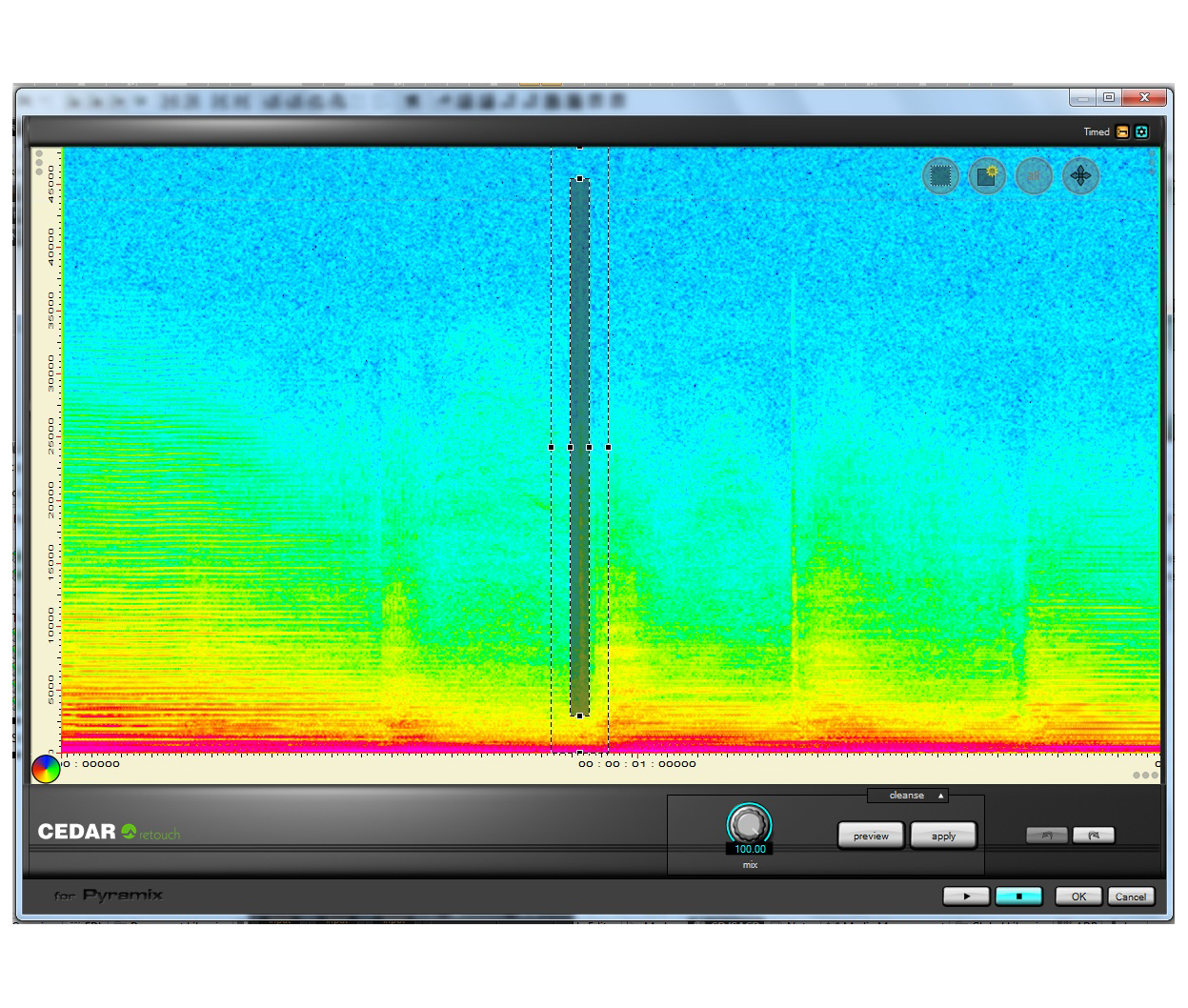Image resolution: width=1188 pixels, height=1008 pixels.
Task: Click the Cancel button
Action: (1131, 897)
